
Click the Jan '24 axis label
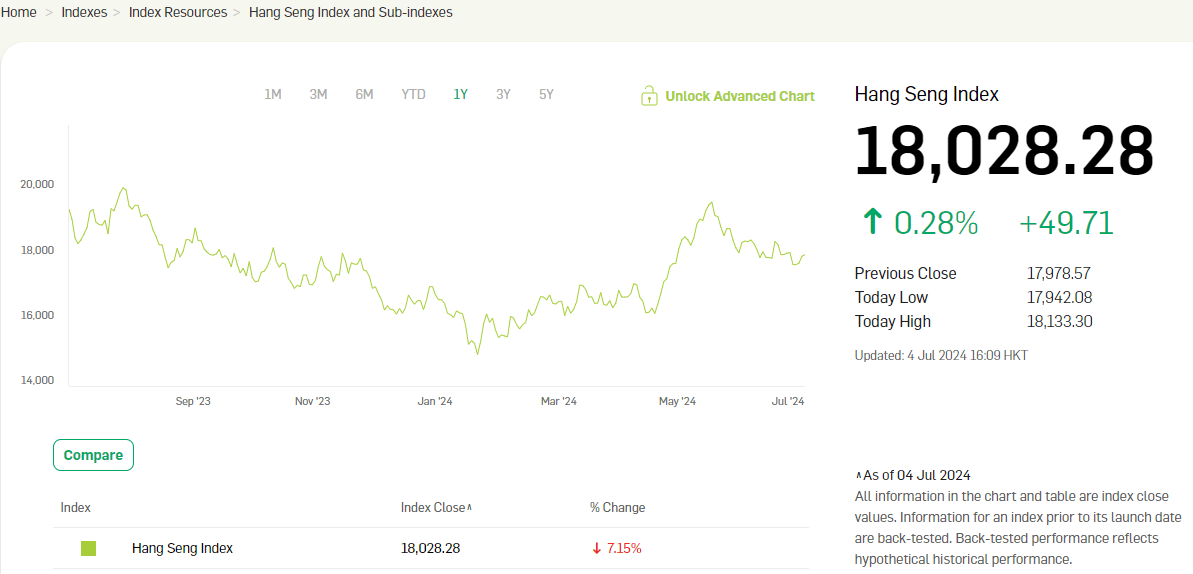point(435,401)
